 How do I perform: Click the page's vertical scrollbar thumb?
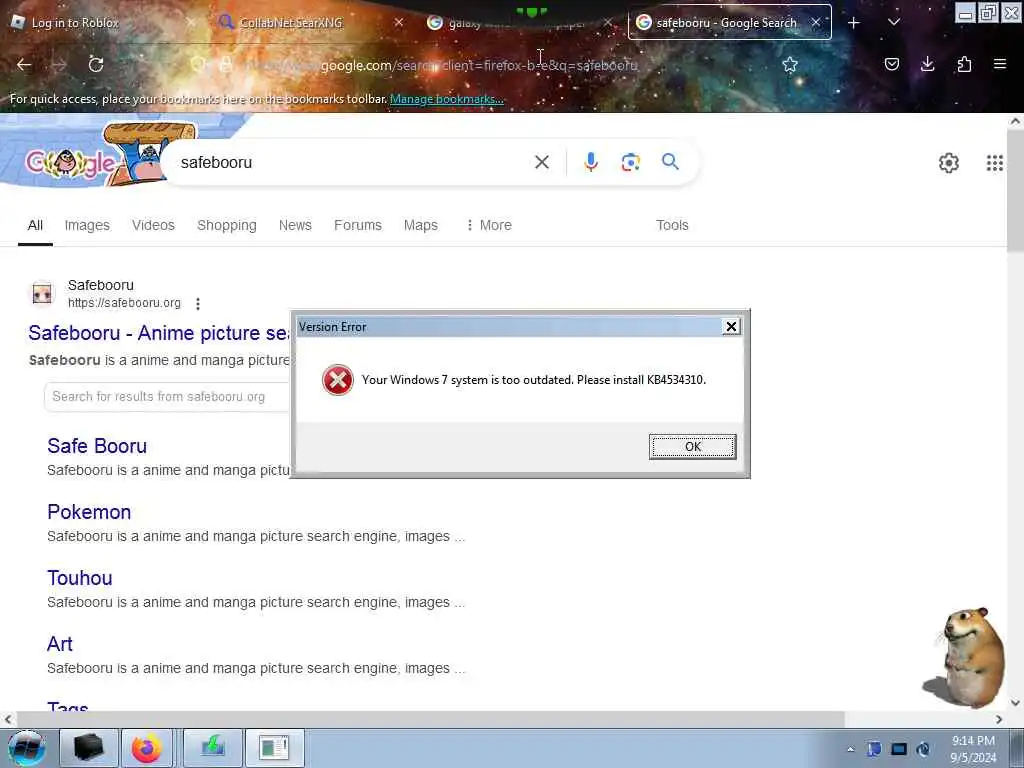pos(1015,189)
